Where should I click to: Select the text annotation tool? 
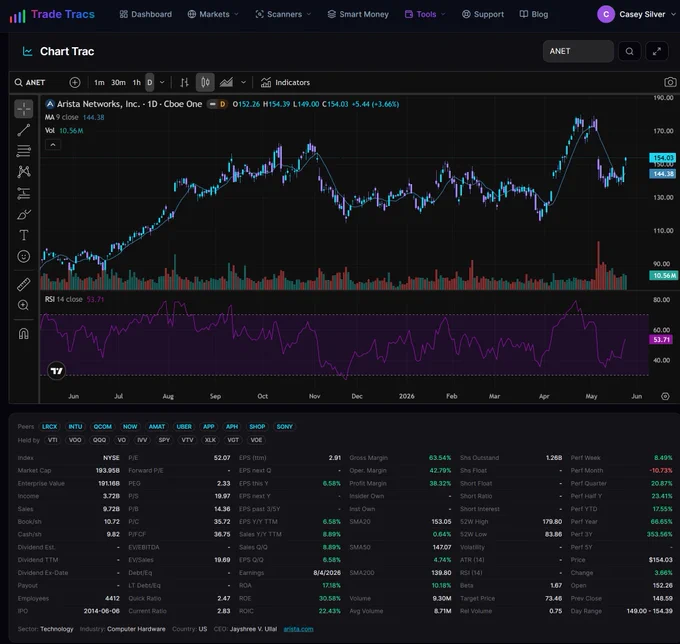coord(23,235)
